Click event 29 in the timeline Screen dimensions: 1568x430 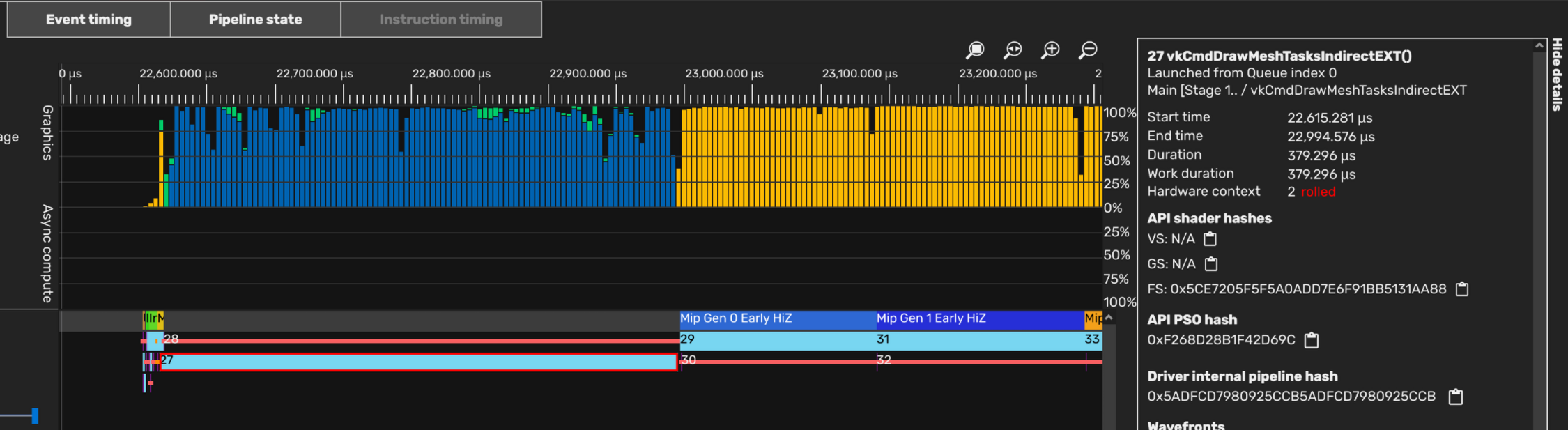[777, 340]
